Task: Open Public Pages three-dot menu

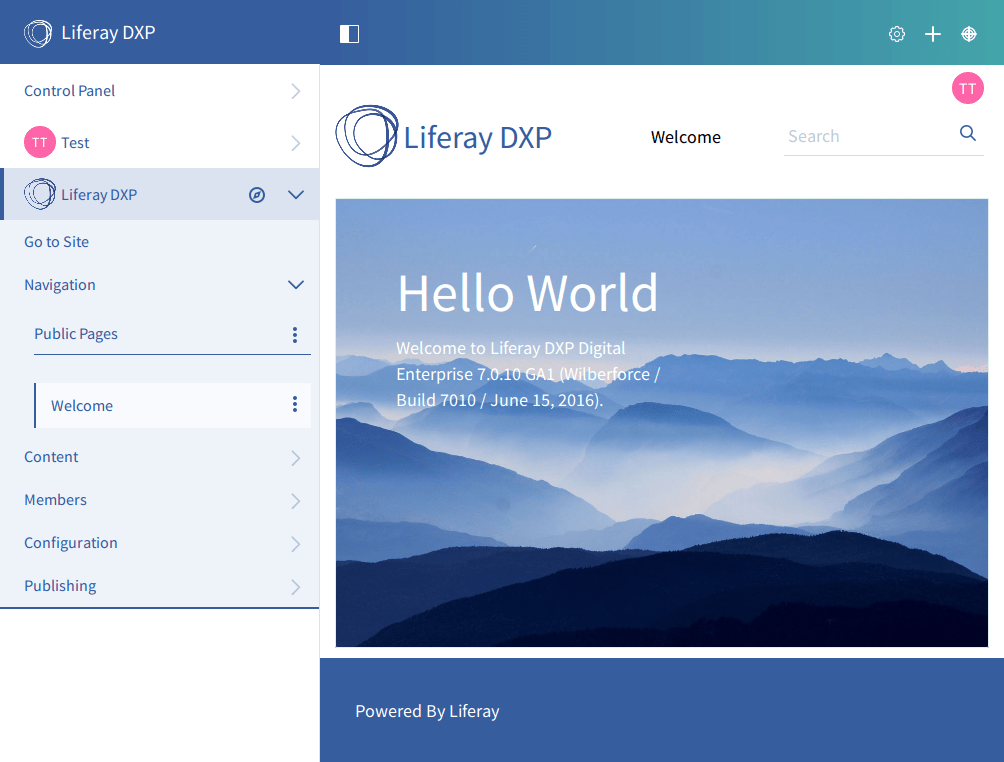Action: coord(295,334)
